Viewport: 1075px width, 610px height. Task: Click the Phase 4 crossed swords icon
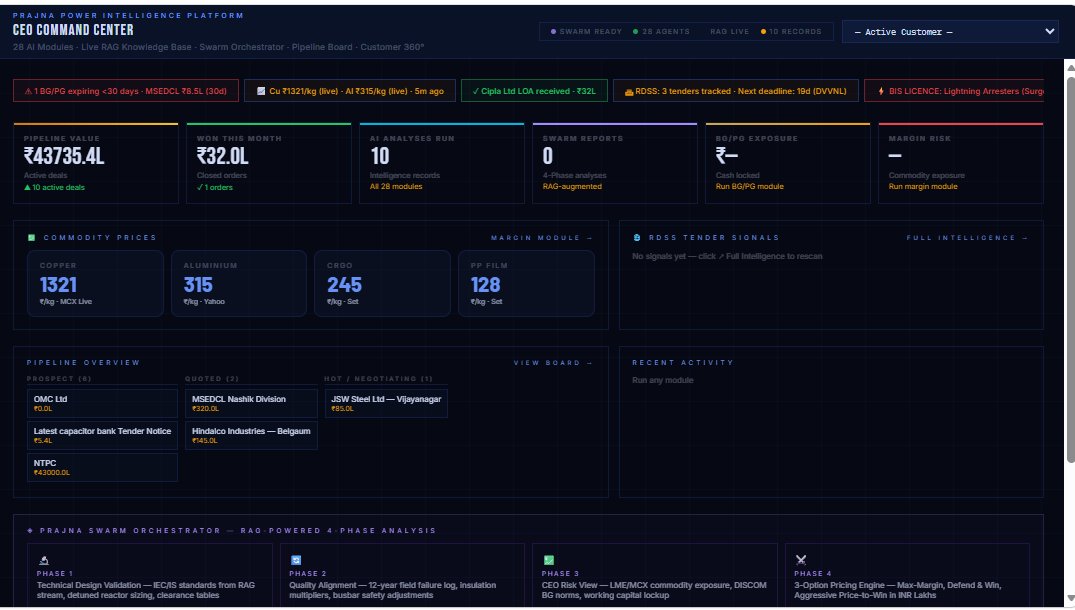click(x=800, y=560)
